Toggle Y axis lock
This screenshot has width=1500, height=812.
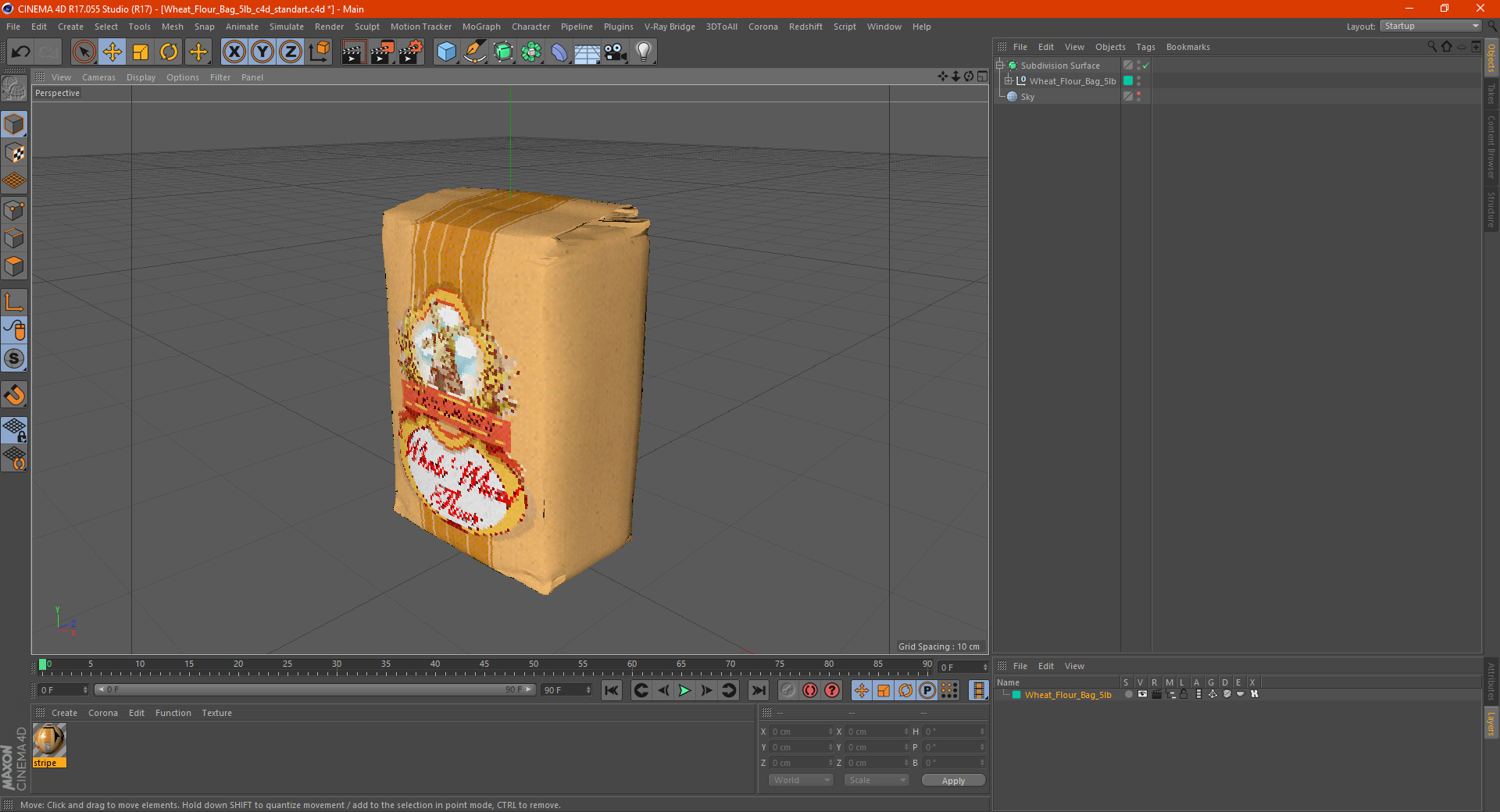click(262, 52)
